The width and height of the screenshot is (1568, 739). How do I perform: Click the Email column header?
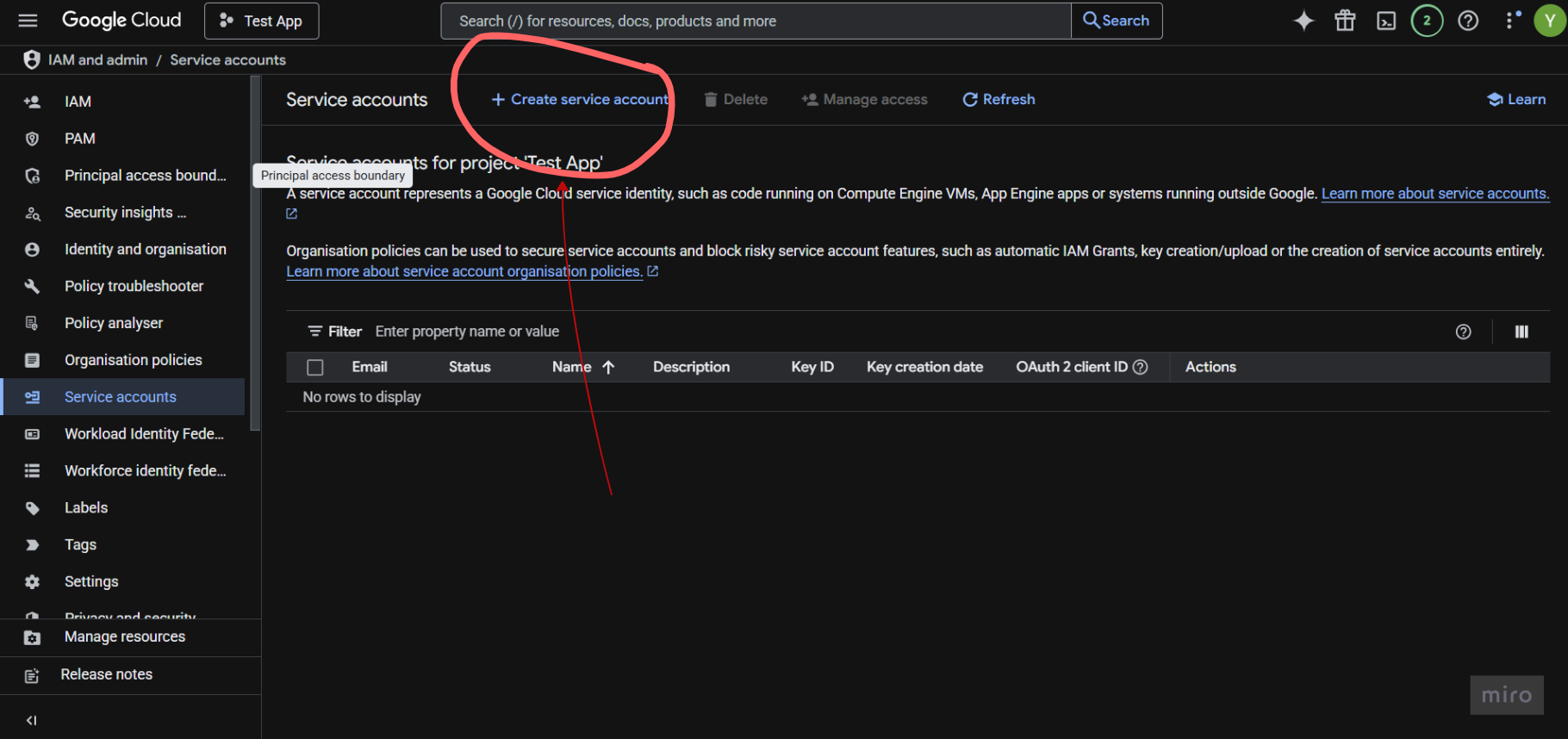pyautogui.click(x=370, y=367)
